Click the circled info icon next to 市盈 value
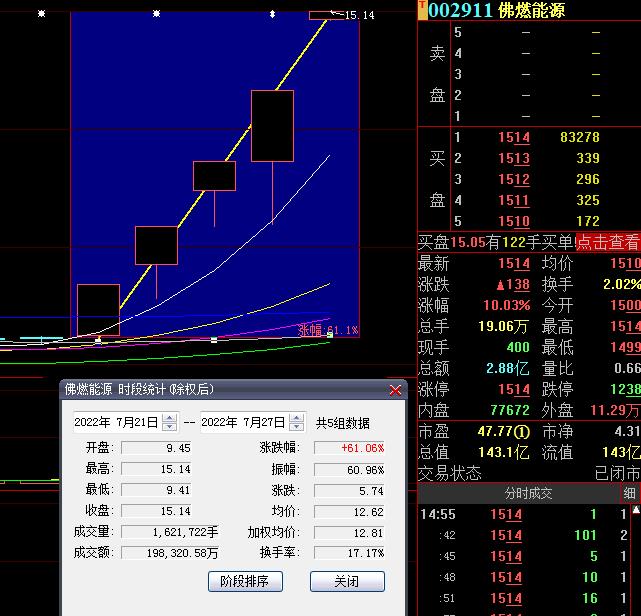 click(521, 432)
